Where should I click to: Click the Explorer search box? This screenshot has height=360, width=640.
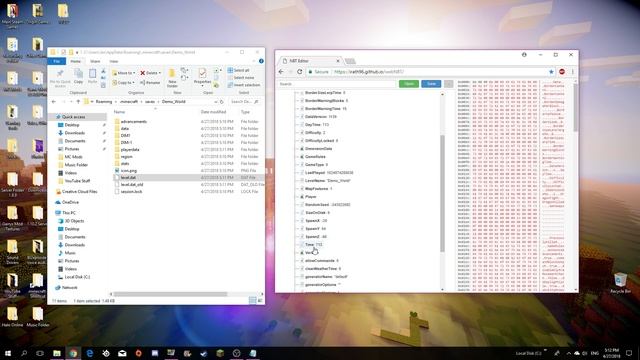(x=244, y=102)
